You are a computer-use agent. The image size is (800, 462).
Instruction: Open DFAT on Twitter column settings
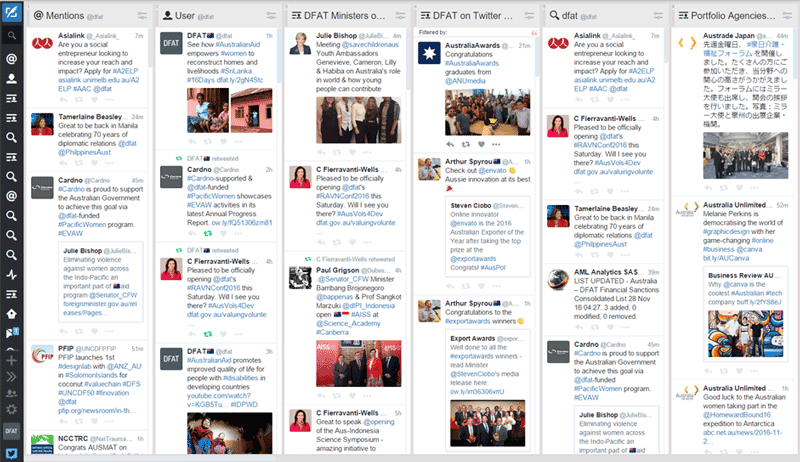(530, 16)
